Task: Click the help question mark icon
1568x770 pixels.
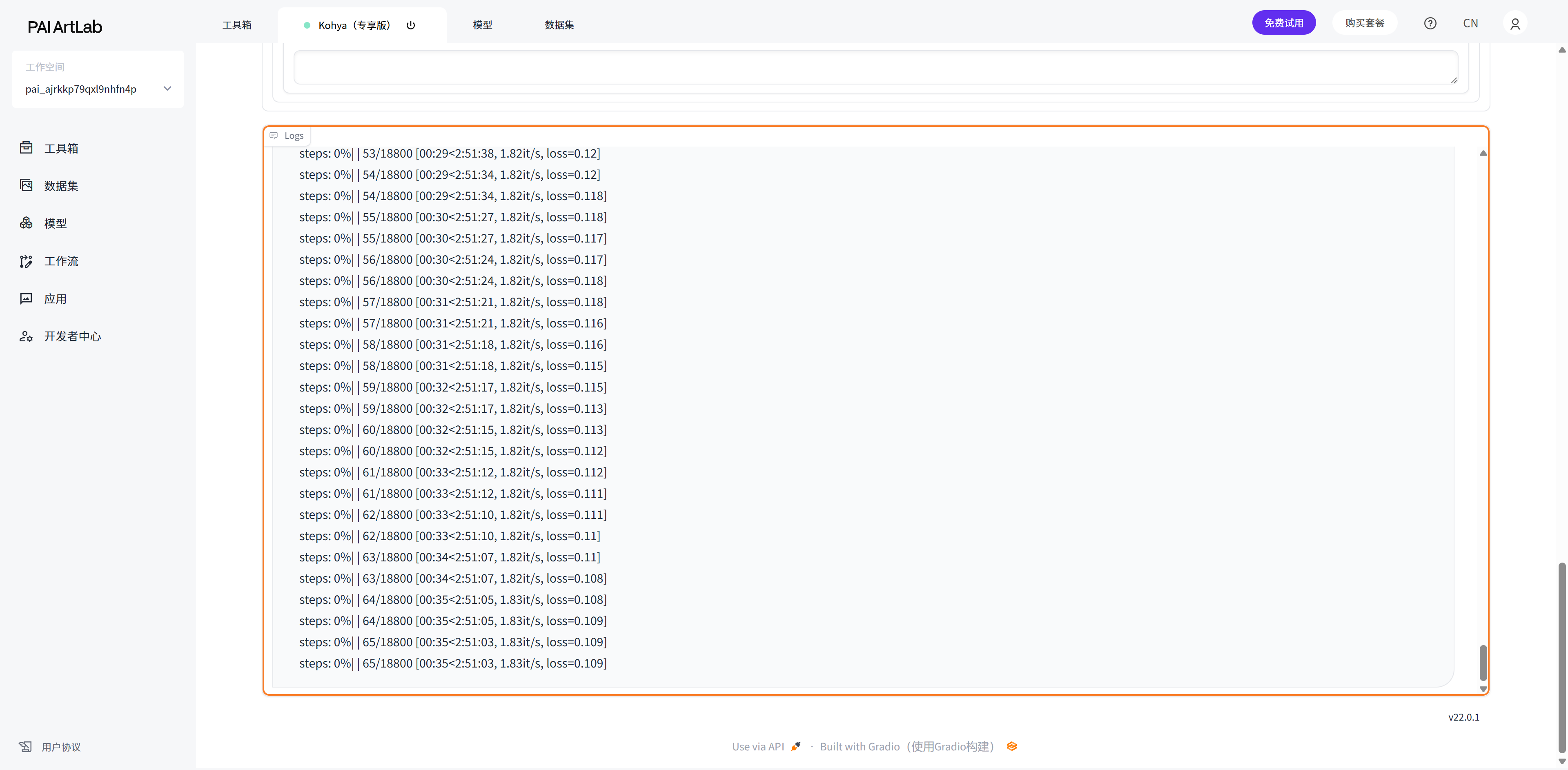Action: click(1430, 24)
